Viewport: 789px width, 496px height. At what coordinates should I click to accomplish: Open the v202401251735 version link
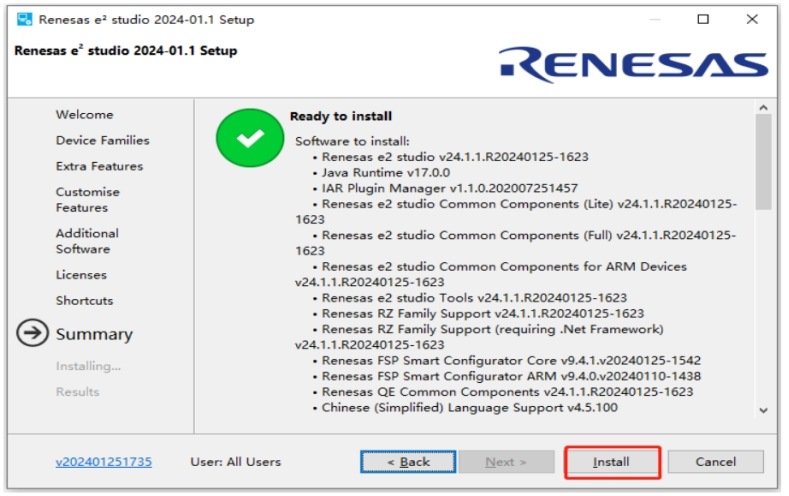point(103,462)
